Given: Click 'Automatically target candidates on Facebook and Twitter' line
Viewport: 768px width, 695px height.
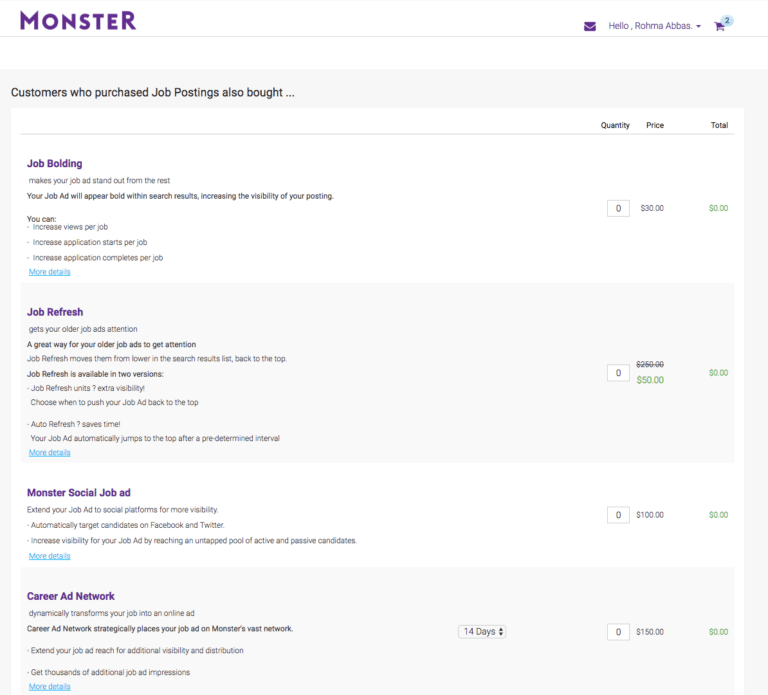Looking at the screenshot, I should click(x=125, y=525).
